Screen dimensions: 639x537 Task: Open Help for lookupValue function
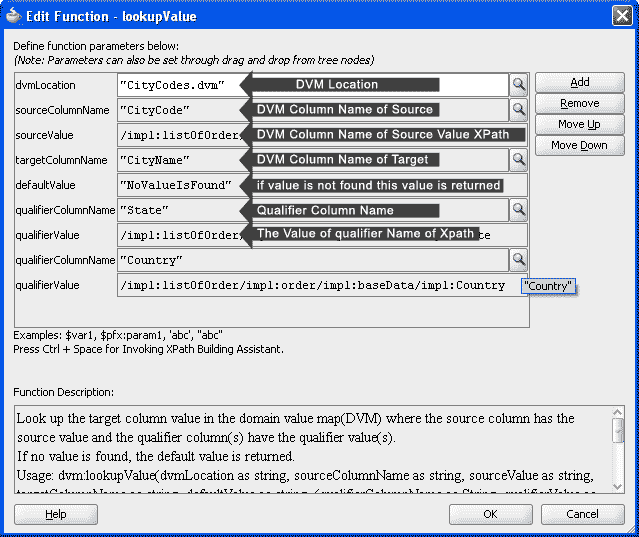click(56, 514)
